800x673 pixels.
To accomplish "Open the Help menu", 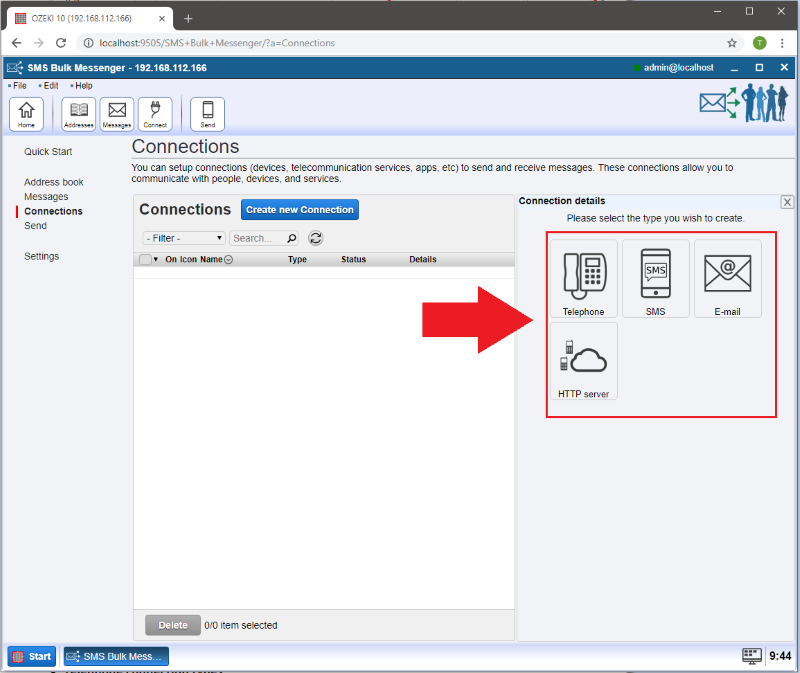I will (83, 86).
